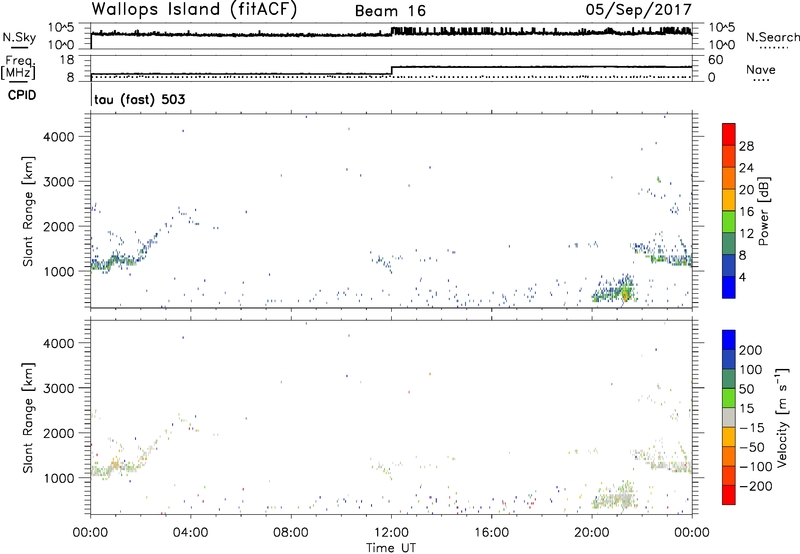Image resolution: width=800 pixels, height=554 pixels.
Task: Click the 'N.Search' legend label
Action: coord(772,37)
